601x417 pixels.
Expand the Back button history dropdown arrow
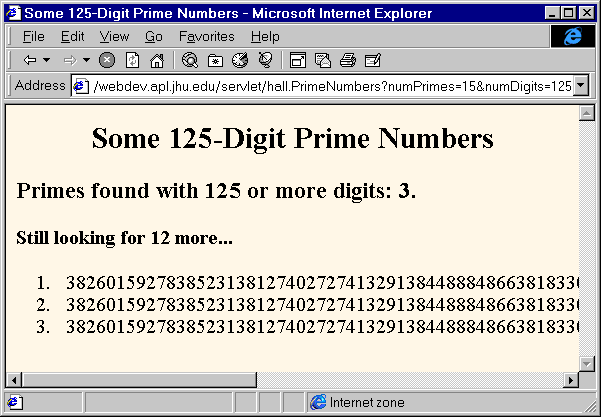point(45,60)
